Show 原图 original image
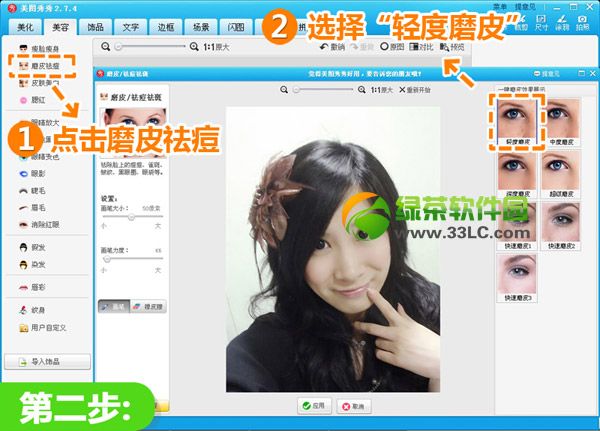600x431 pixels. point(392,47)
